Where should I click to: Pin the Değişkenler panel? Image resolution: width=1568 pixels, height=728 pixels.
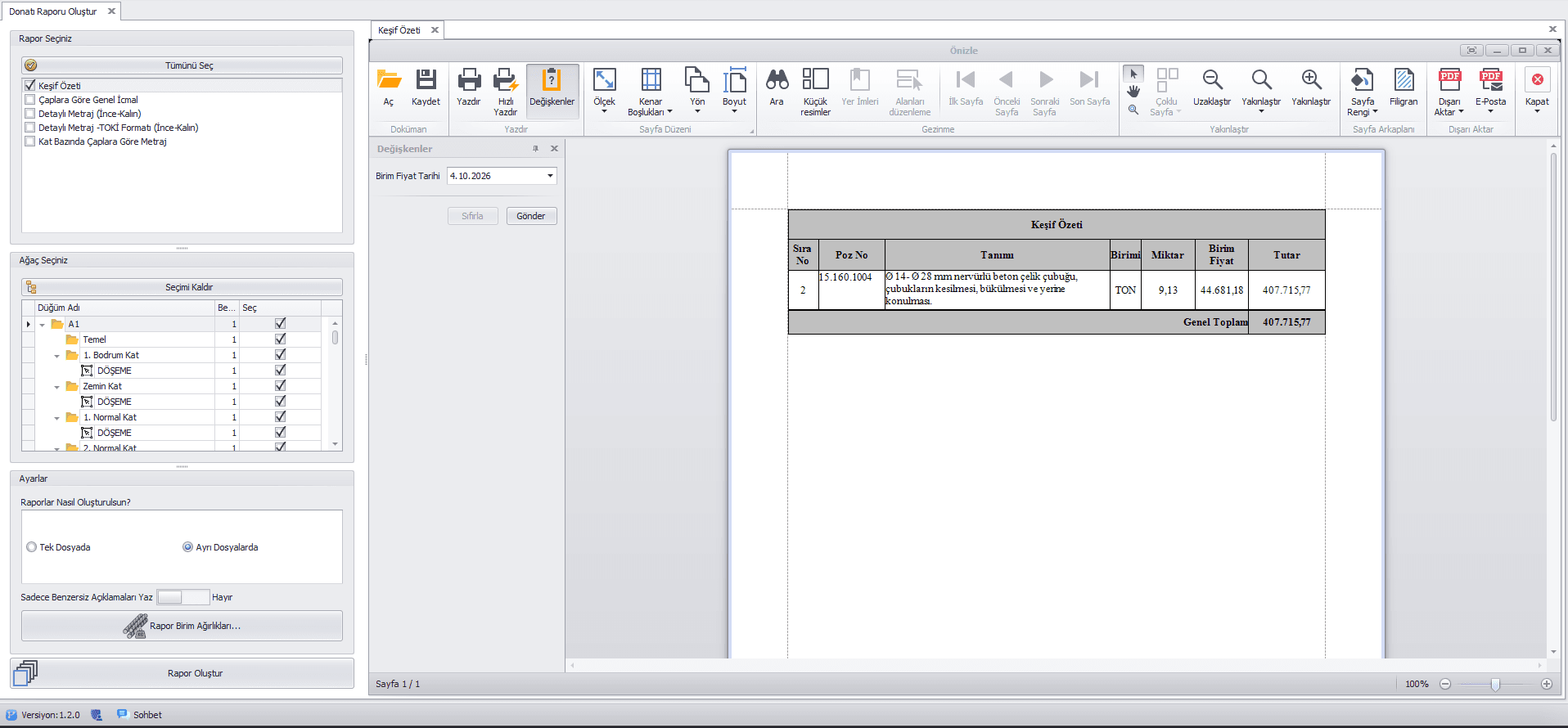(x=536, y=149)
